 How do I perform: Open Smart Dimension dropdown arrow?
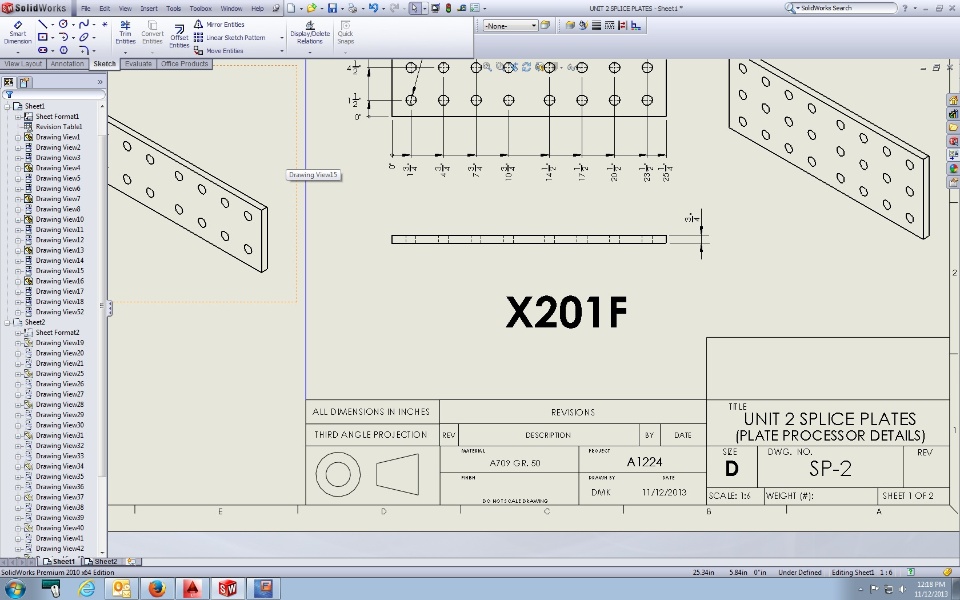[x=18, y=51]
